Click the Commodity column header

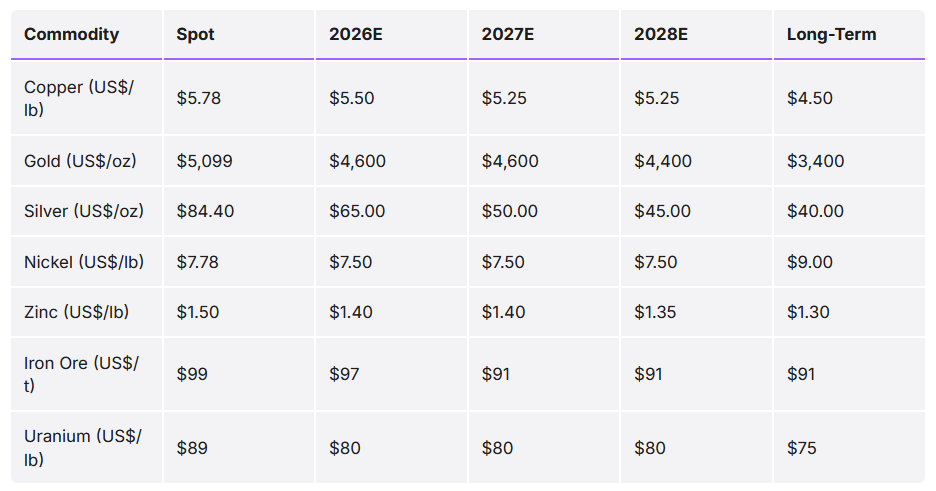(71, 34)
